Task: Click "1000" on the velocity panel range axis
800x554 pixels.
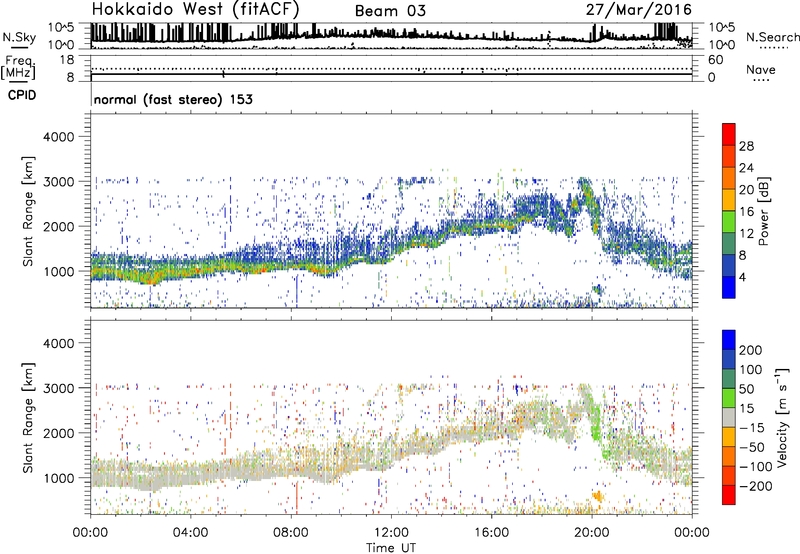Action: tap(58, 478)
